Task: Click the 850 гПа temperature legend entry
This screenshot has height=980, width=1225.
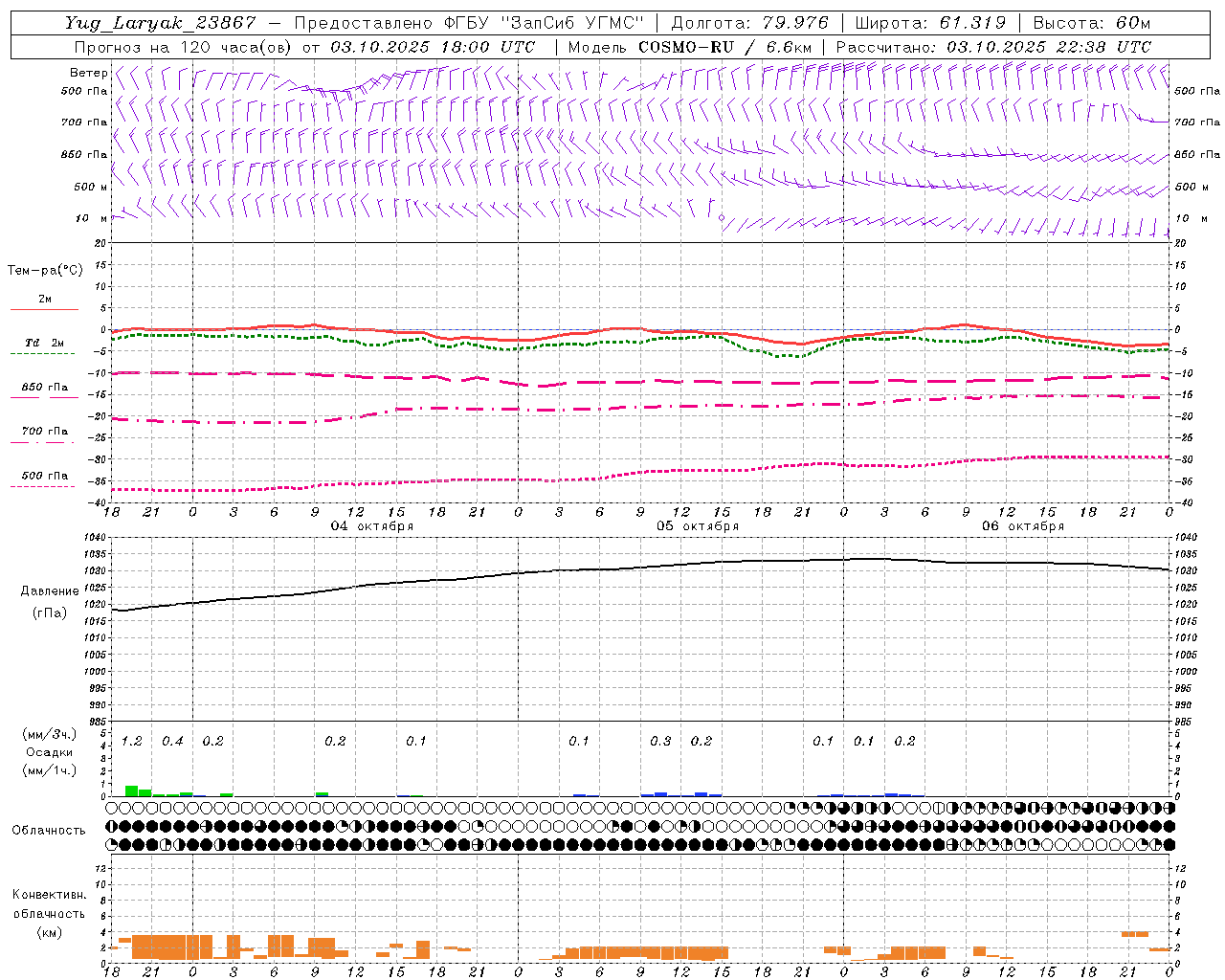Action: [44, 388]
